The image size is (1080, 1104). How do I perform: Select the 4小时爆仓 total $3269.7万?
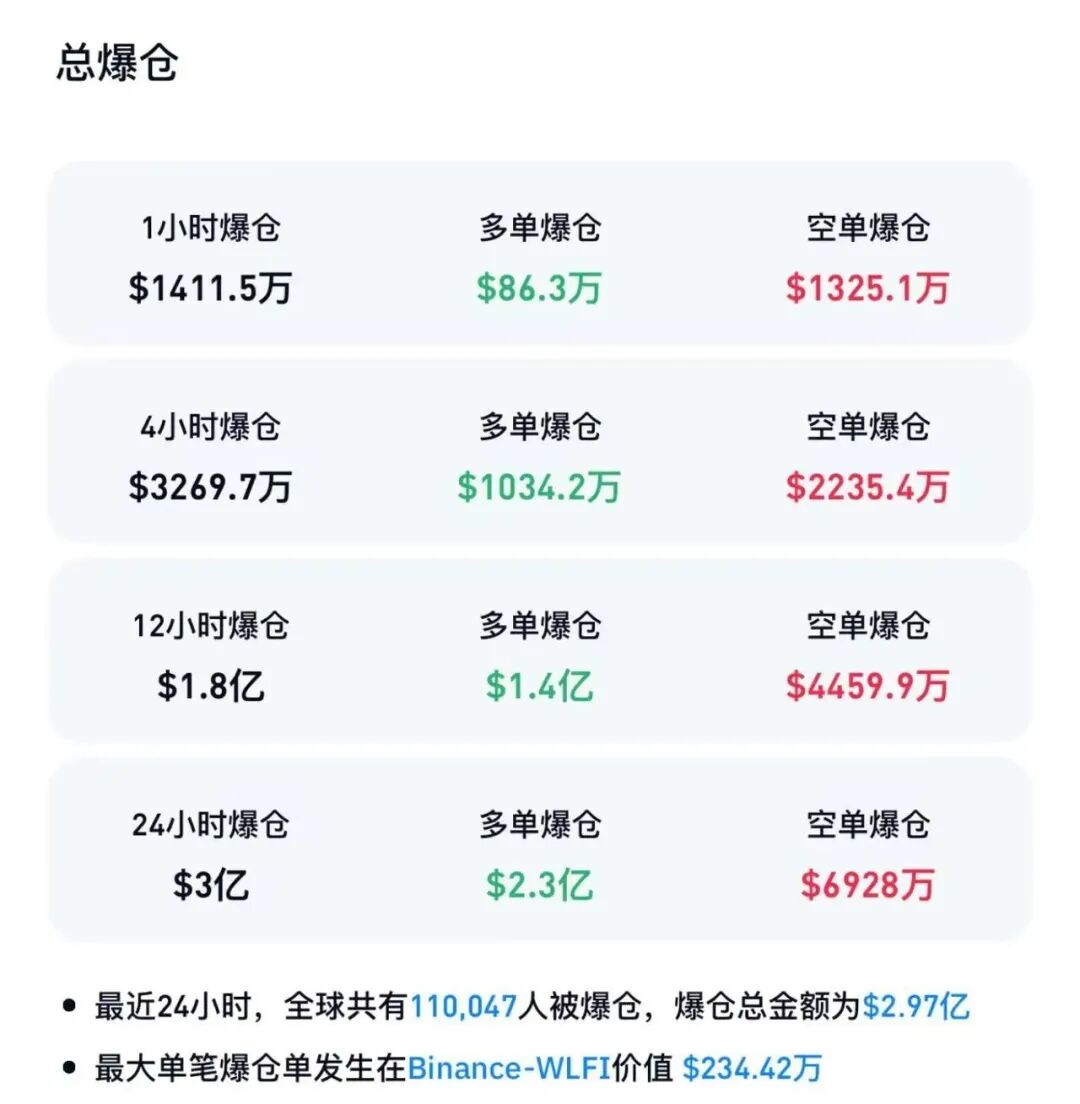pyautogui.click(x=210, y=487)
